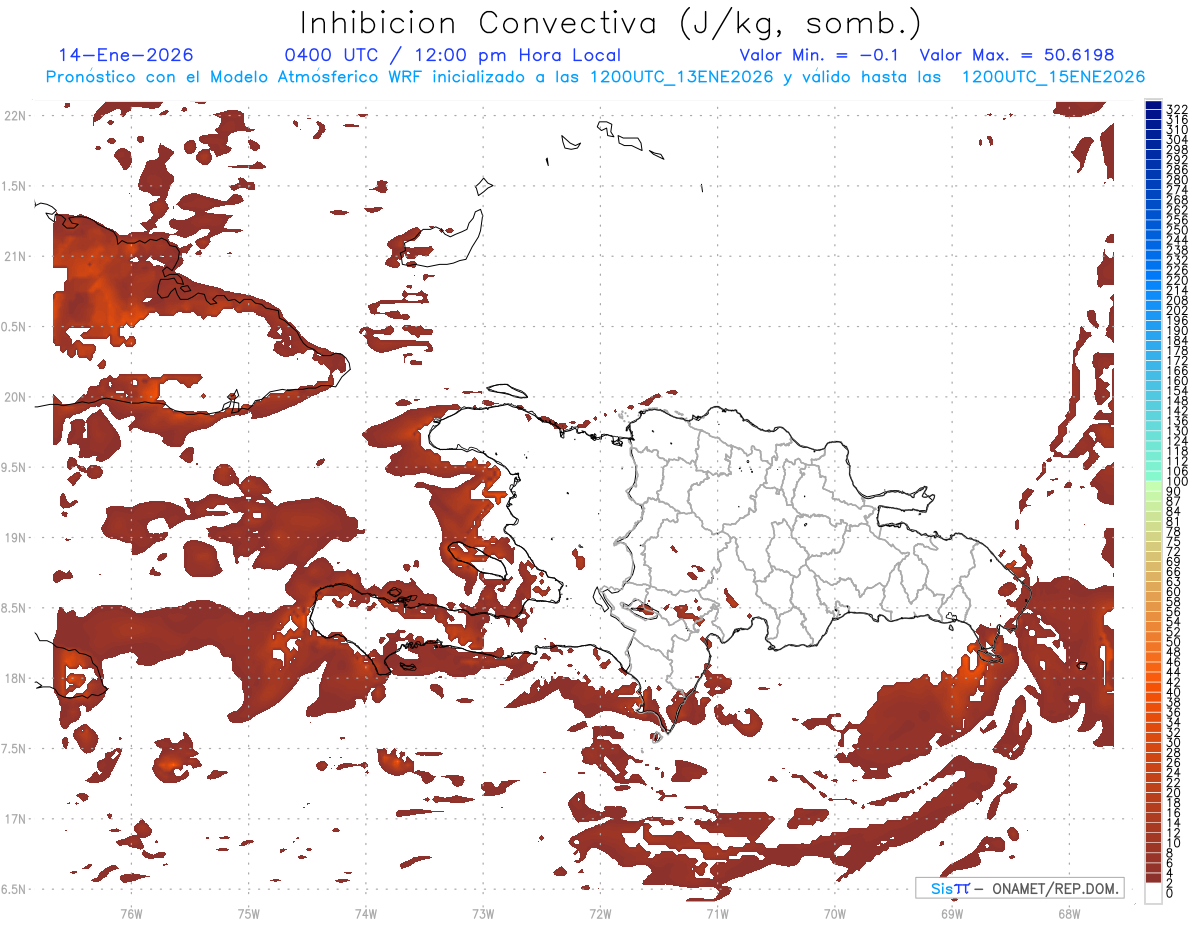Click the "20N" latitude label

pyautogui.click(x=14, y=397)
